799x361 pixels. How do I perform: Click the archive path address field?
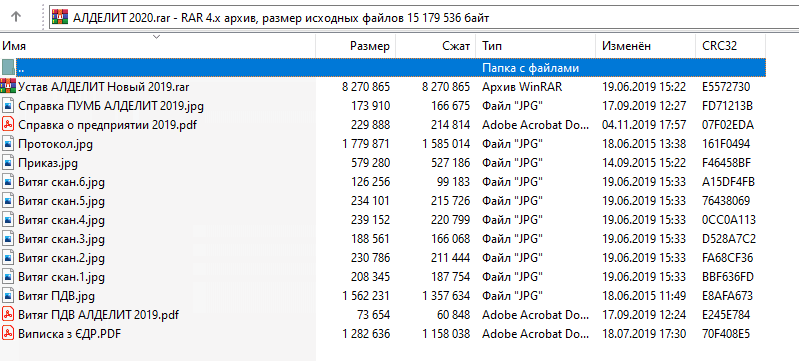tap(422, 18)
